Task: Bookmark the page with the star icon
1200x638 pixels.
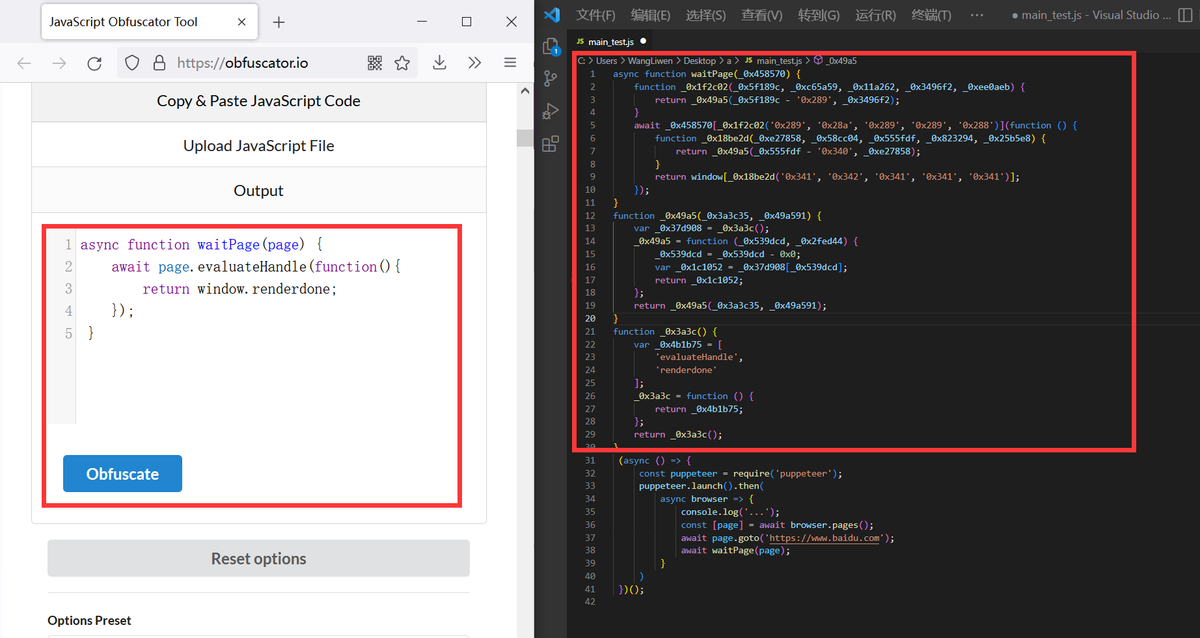Action: coord(402,62)
